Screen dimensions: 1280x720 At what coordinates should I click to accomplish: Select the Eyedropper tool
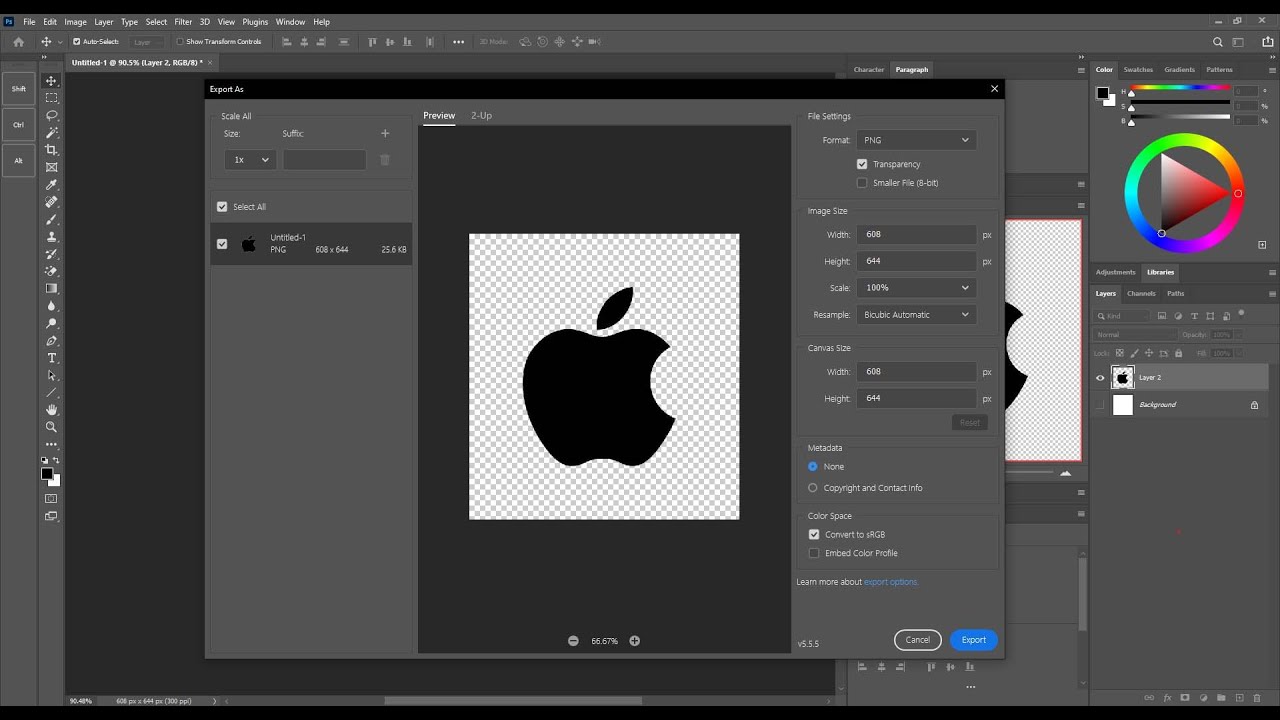point(52,185)
